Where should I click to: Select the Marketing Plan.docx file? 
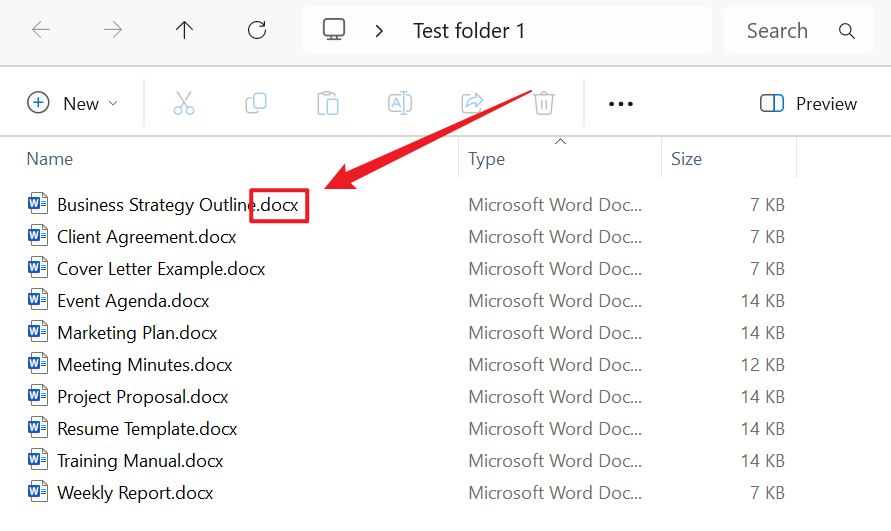[x=137, y=333]
